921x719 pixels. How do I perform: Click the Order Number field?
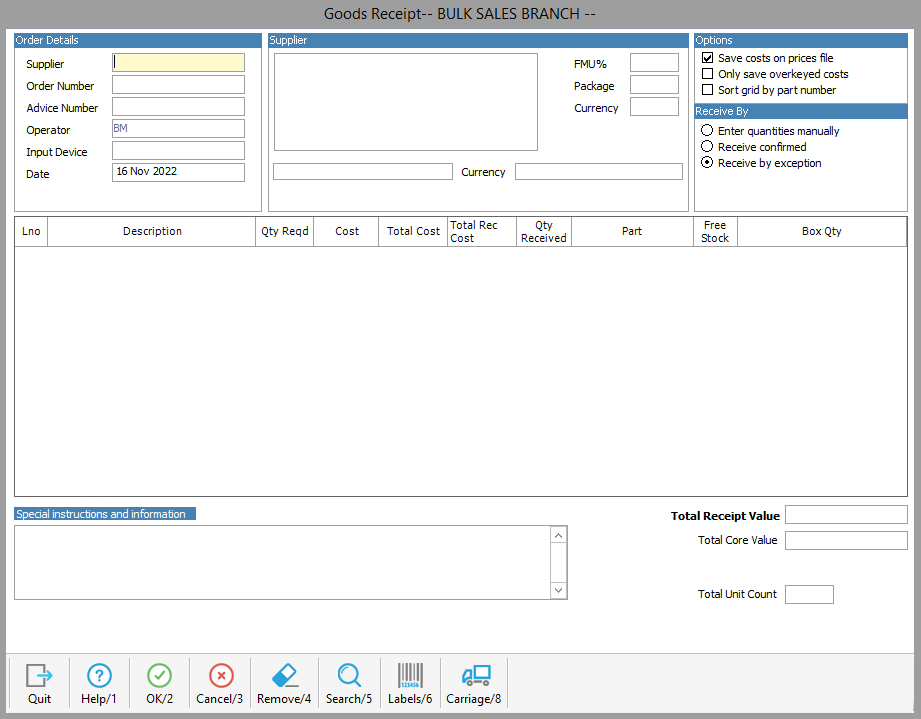pyautogui.click(x=179, y=85)
